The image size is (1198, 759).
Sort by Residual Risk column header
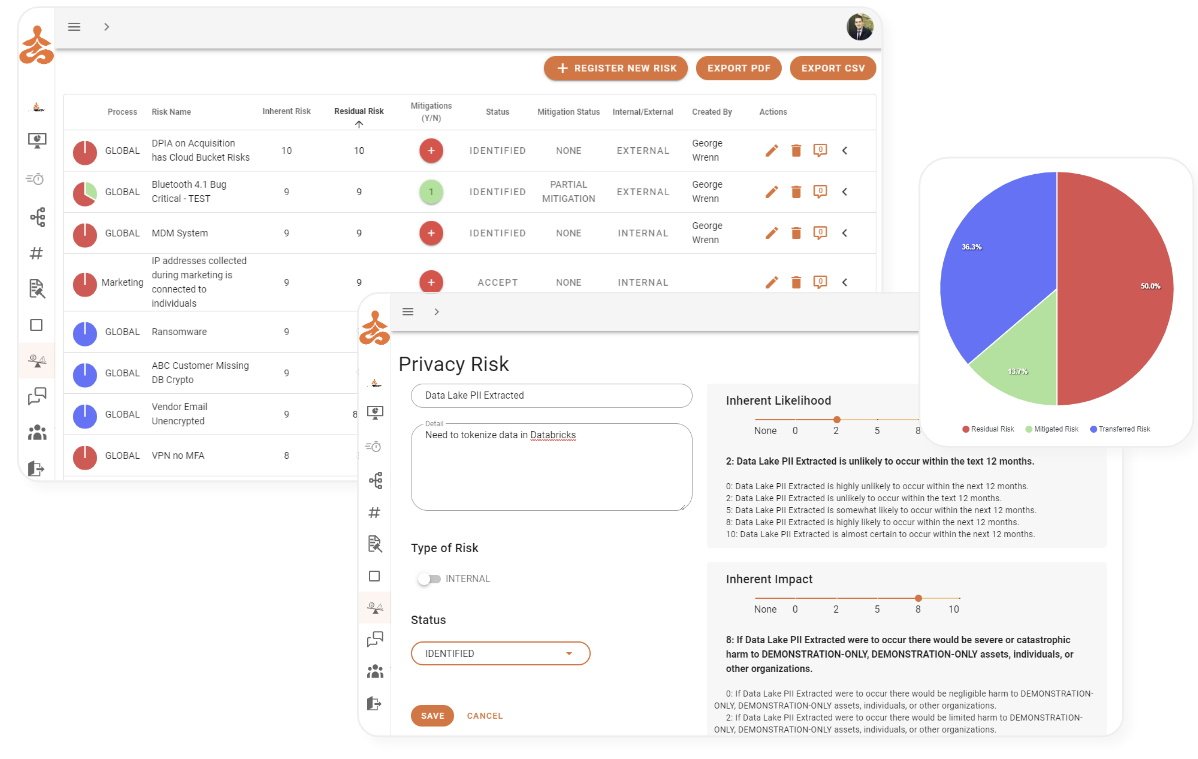coord(359,112)
